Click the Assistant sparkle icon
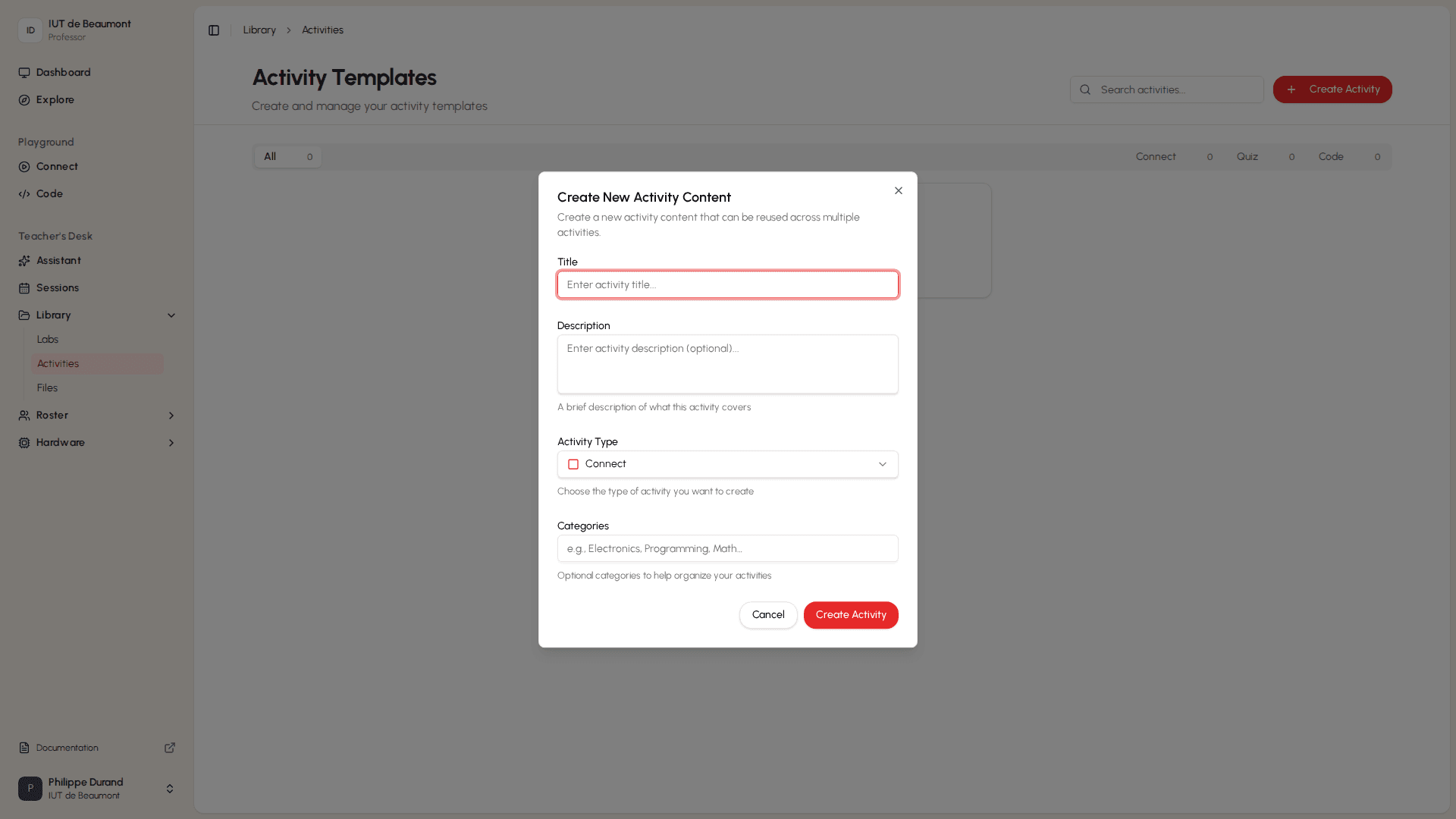The width and height of the screenshot is (1456, 819). [x=24, y=261]
